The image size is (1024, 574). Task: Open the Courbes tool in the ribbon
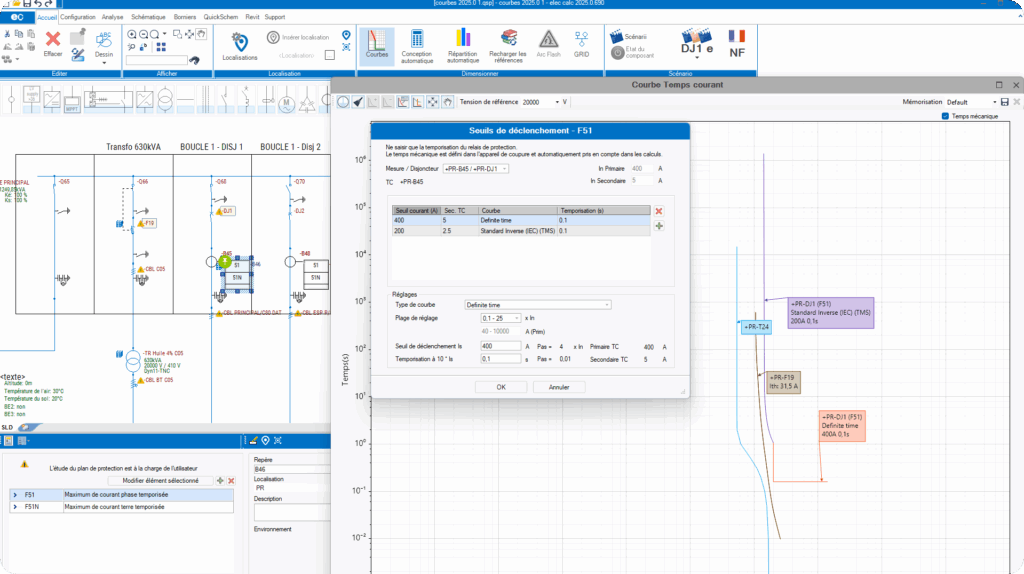click(377, 44)
